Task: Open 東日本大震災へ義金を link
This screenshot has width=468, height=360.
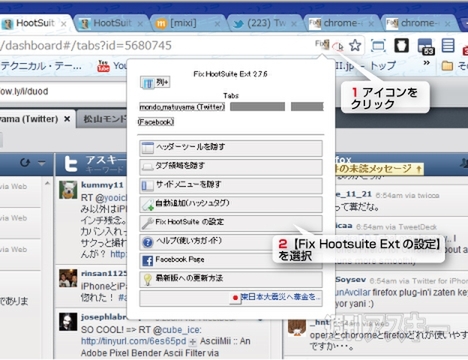Action: tap(281, 296)
